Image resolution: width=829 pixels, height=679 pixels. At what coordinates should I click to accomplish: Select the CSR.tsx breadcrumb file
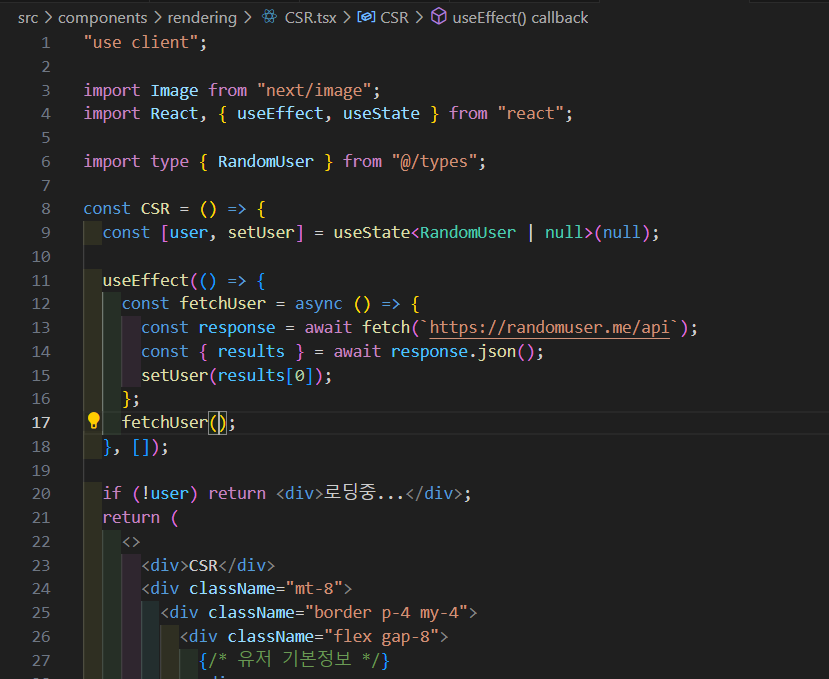point(310,17)
